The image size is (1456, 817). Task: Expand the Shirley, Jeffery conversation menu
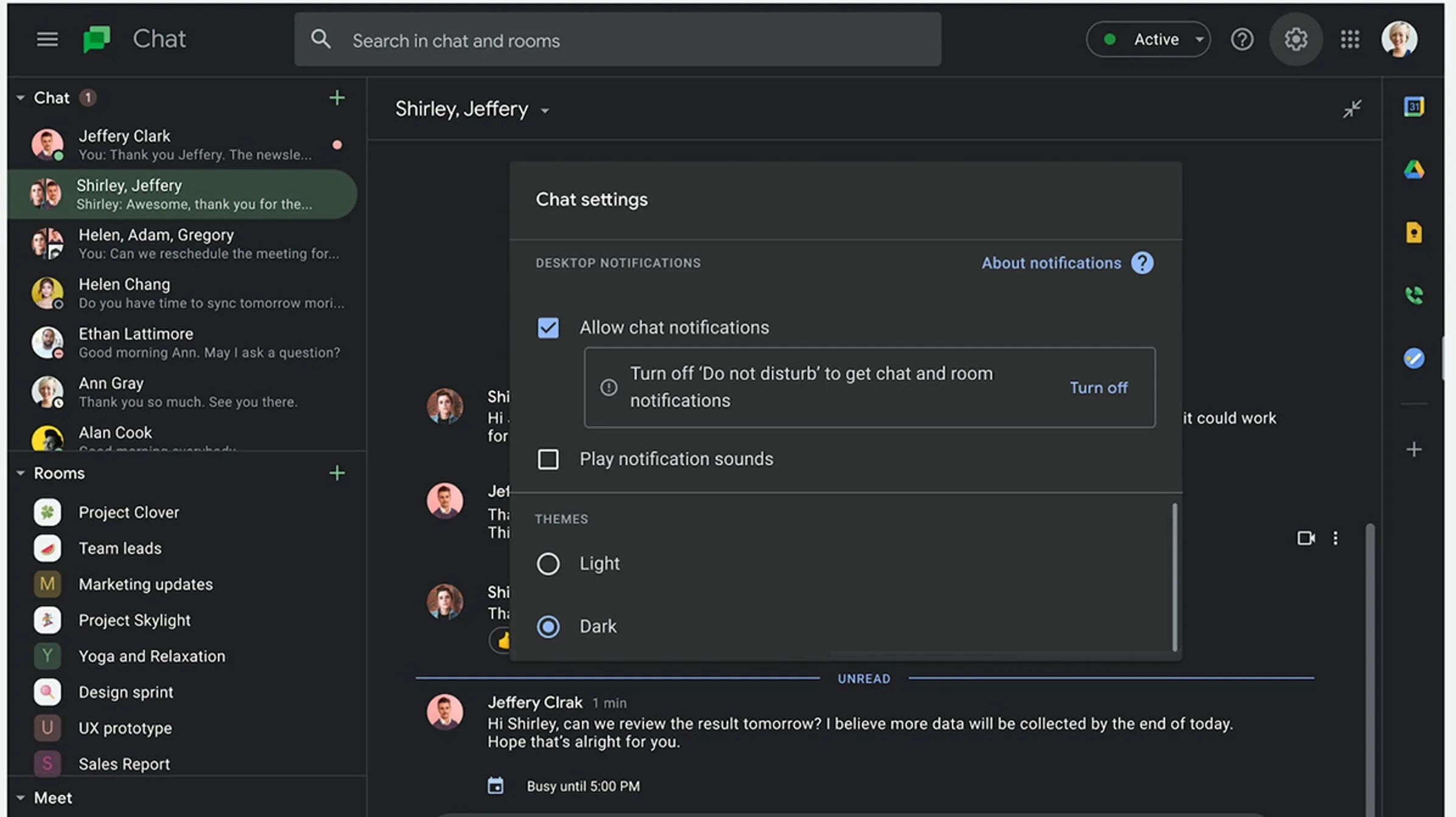coord(545,111)
